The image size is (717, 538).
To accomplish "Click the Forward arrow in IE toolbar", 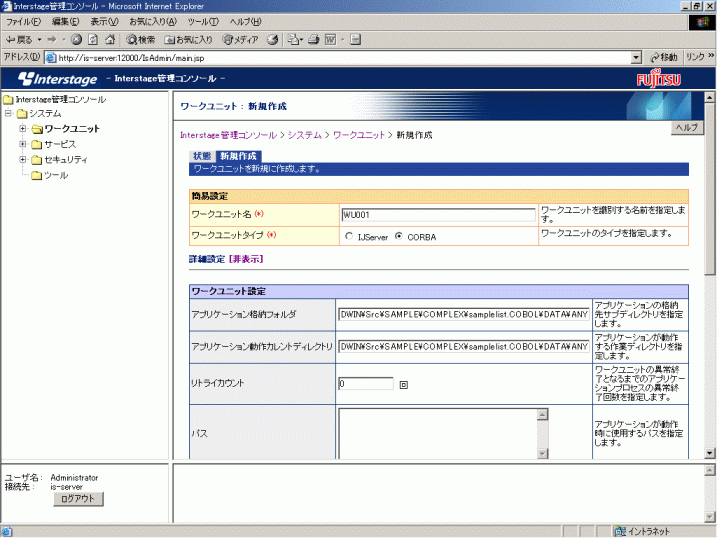I will click(x=52, y=40).
